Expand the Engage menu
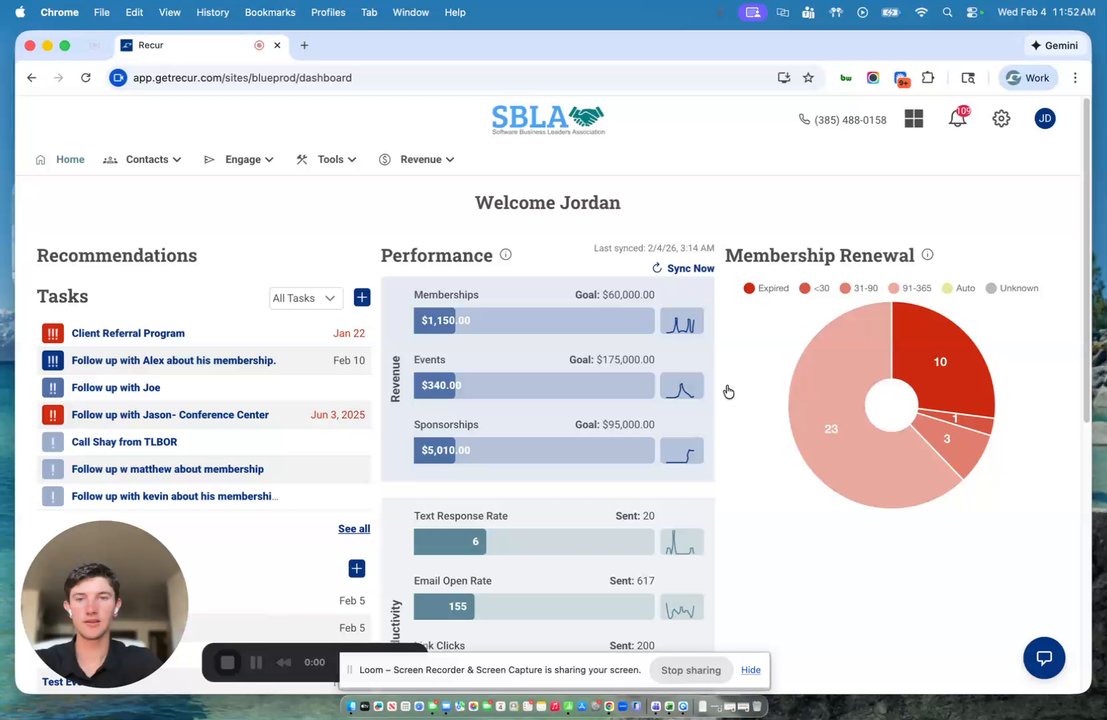The height and width of the screenshot is (720, 1107). point(239,160)
